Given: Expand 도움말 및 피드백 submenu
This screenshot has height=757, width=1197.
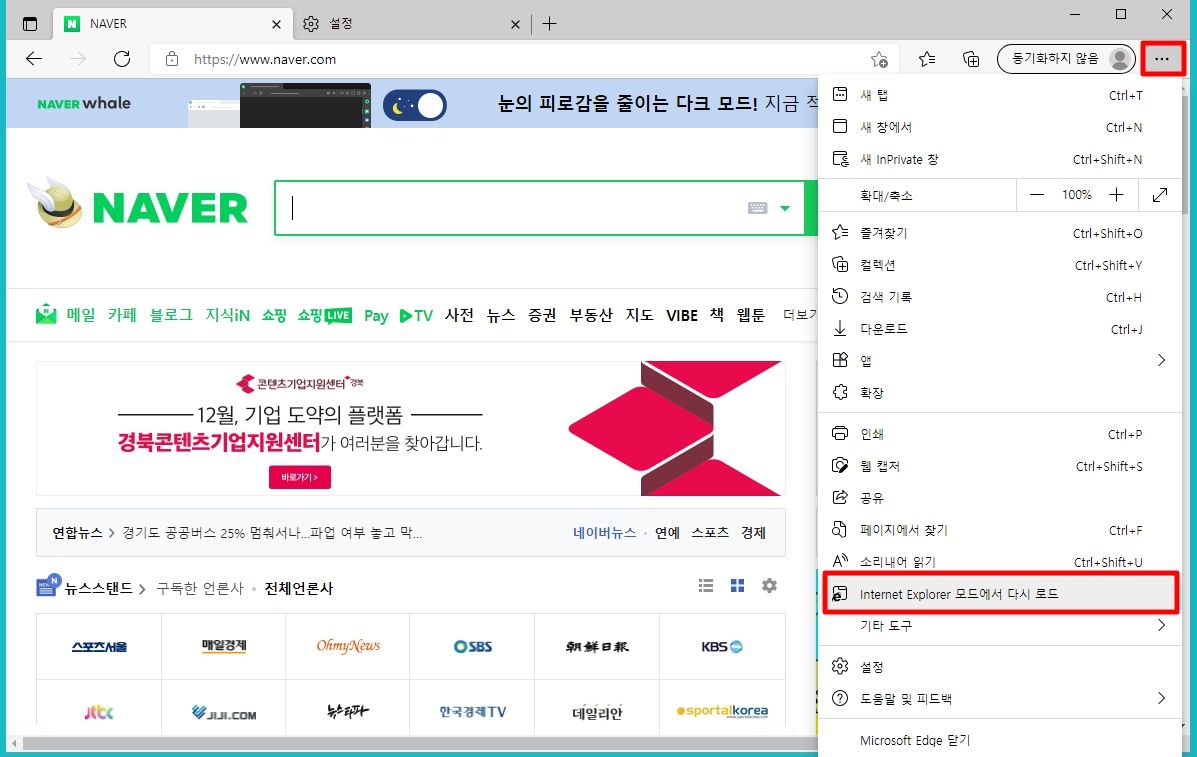Looking at the screenshot, I should [1000, 699].
